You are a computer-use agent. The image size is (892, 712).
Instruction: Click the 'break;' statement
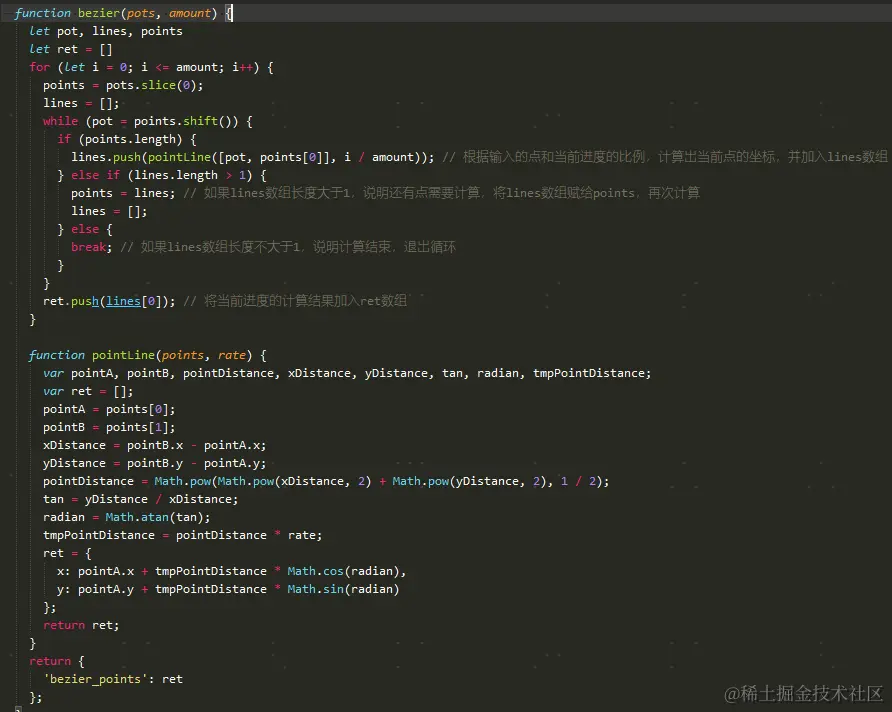[92, 247]
